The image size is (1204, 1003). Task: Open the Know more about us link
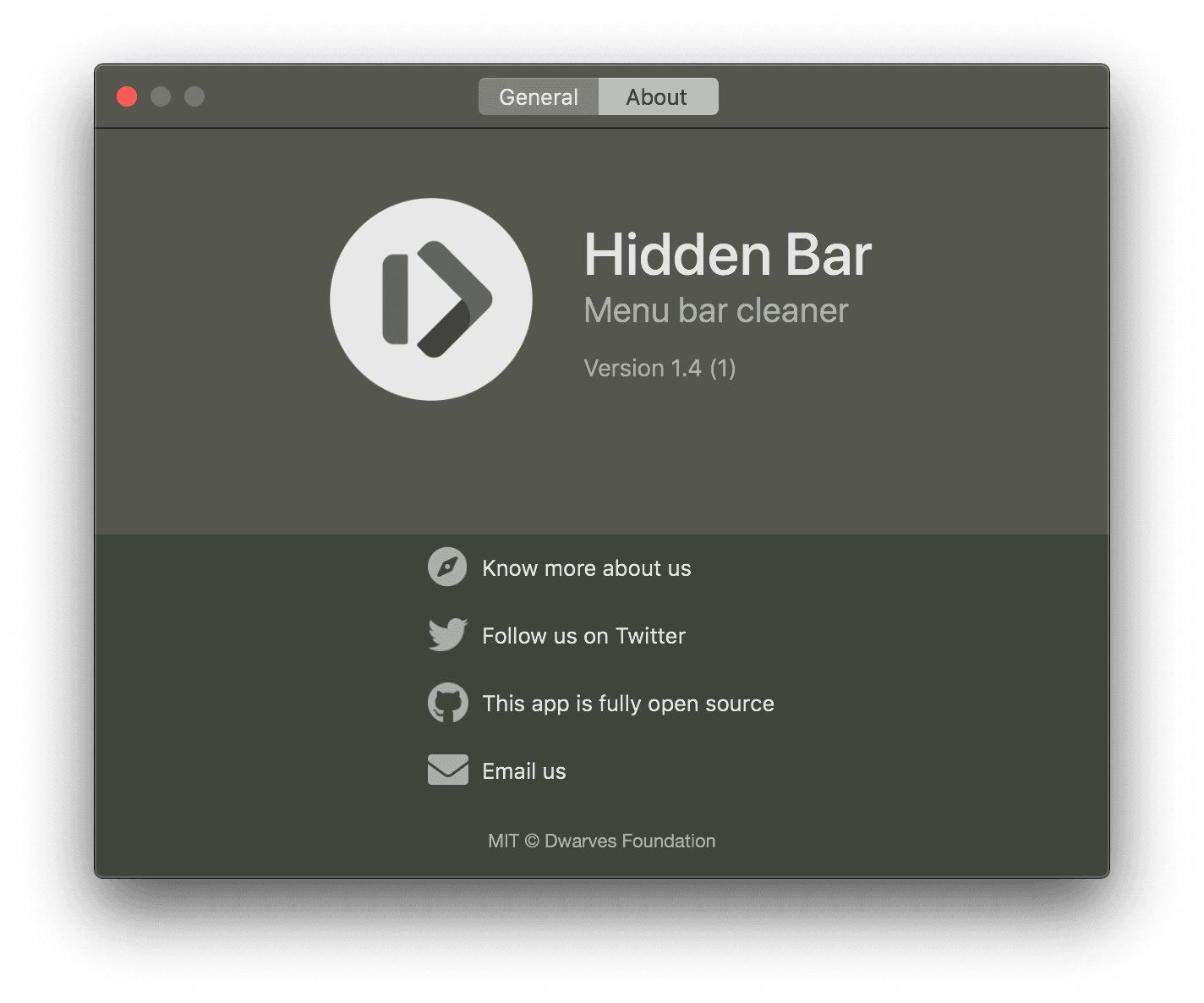click(587, 568)
